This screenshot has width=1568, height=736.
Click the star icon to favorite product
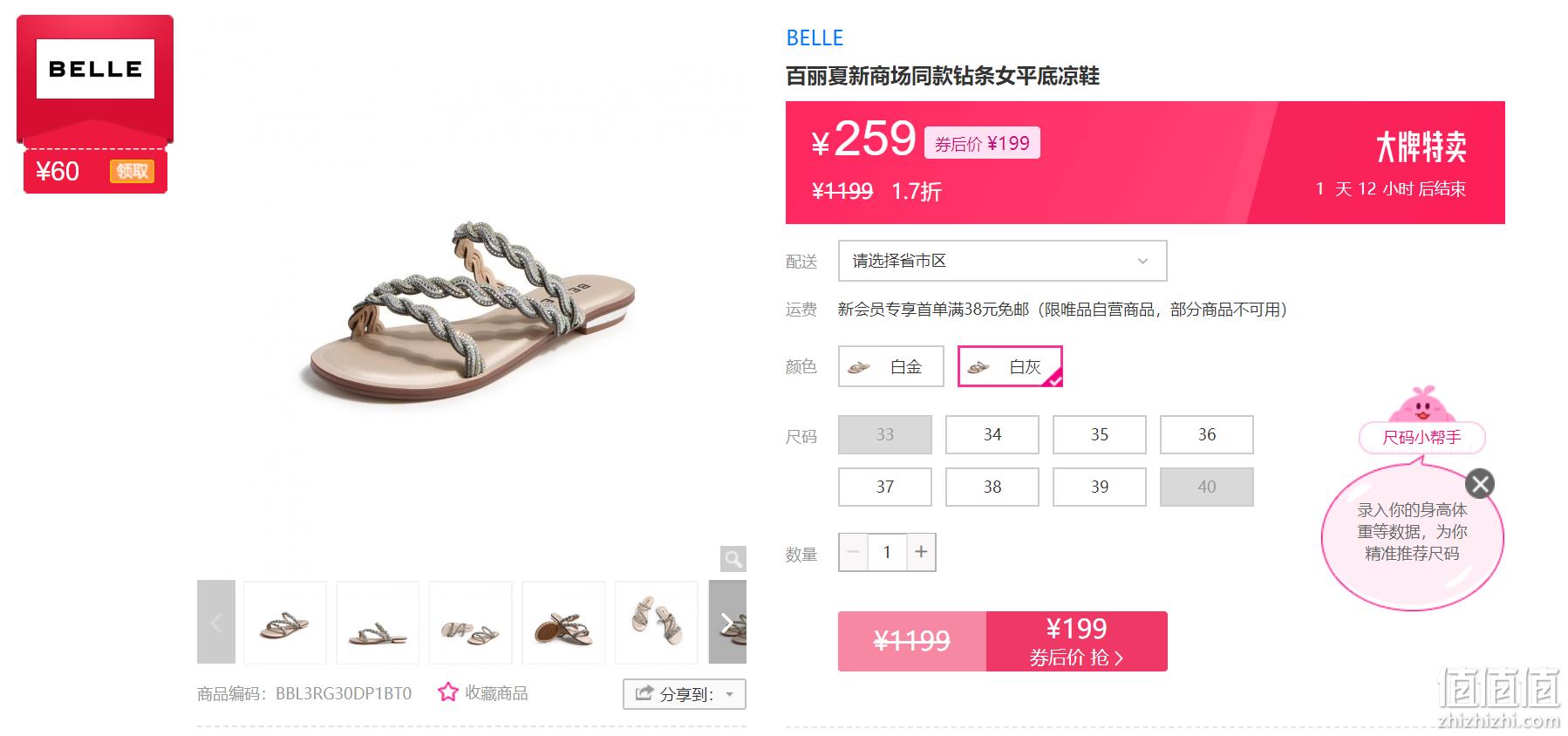[x=448, y=692]
